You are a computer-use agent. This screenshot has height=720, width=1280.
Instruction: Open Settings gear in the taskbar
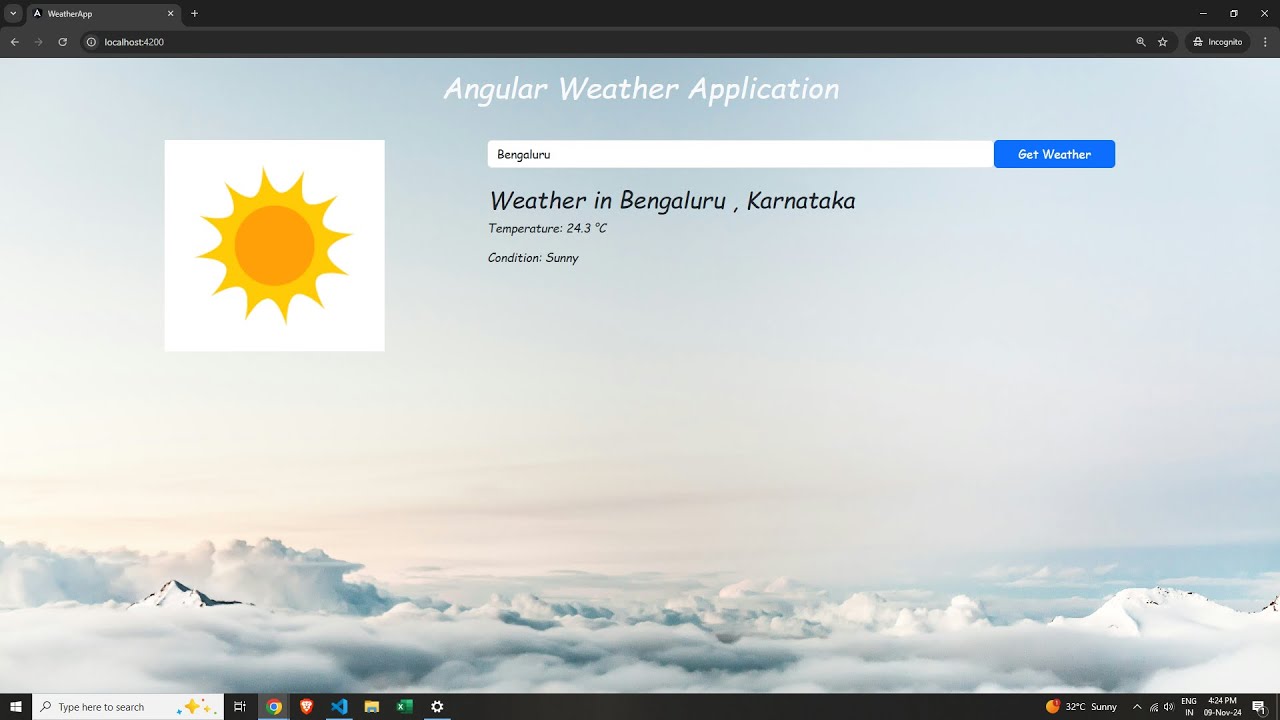tap(437, 707)
